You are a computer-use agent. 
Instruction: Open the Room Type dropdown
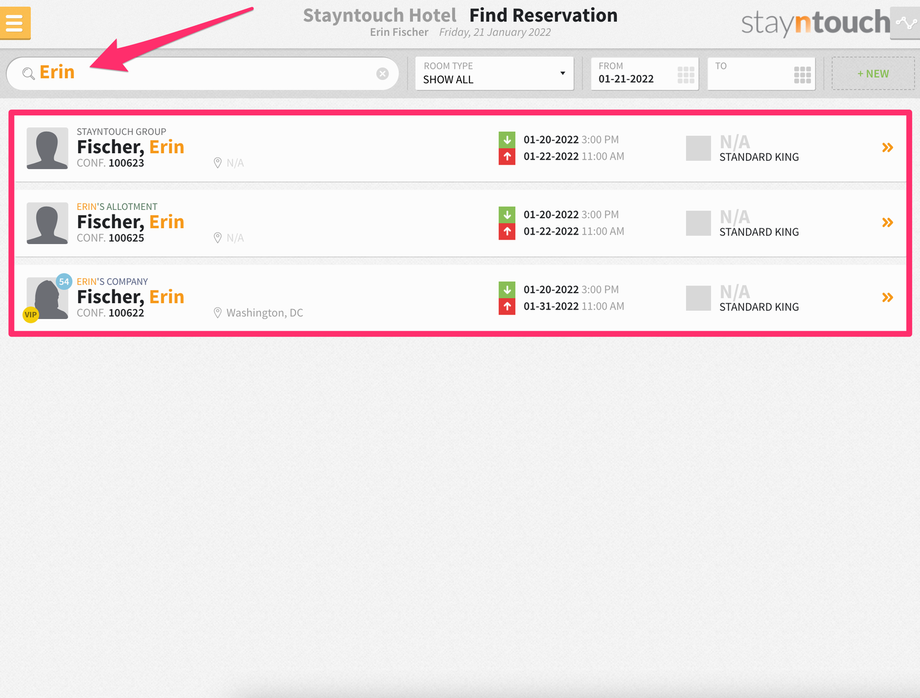pyautogui.click(x=494, y=73)
